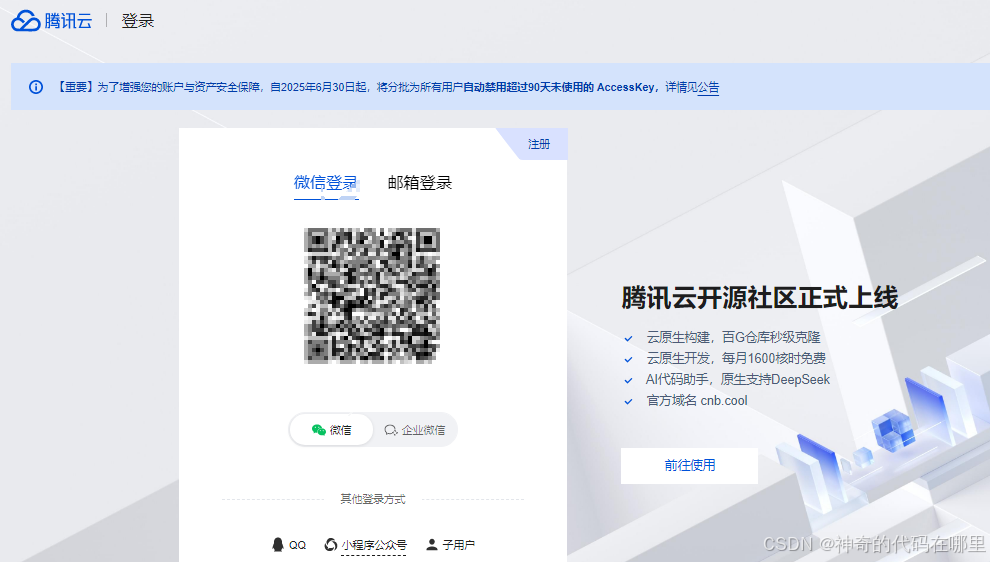Log in via 小程序公众号

pyautogui.click(x=366, y=544)
